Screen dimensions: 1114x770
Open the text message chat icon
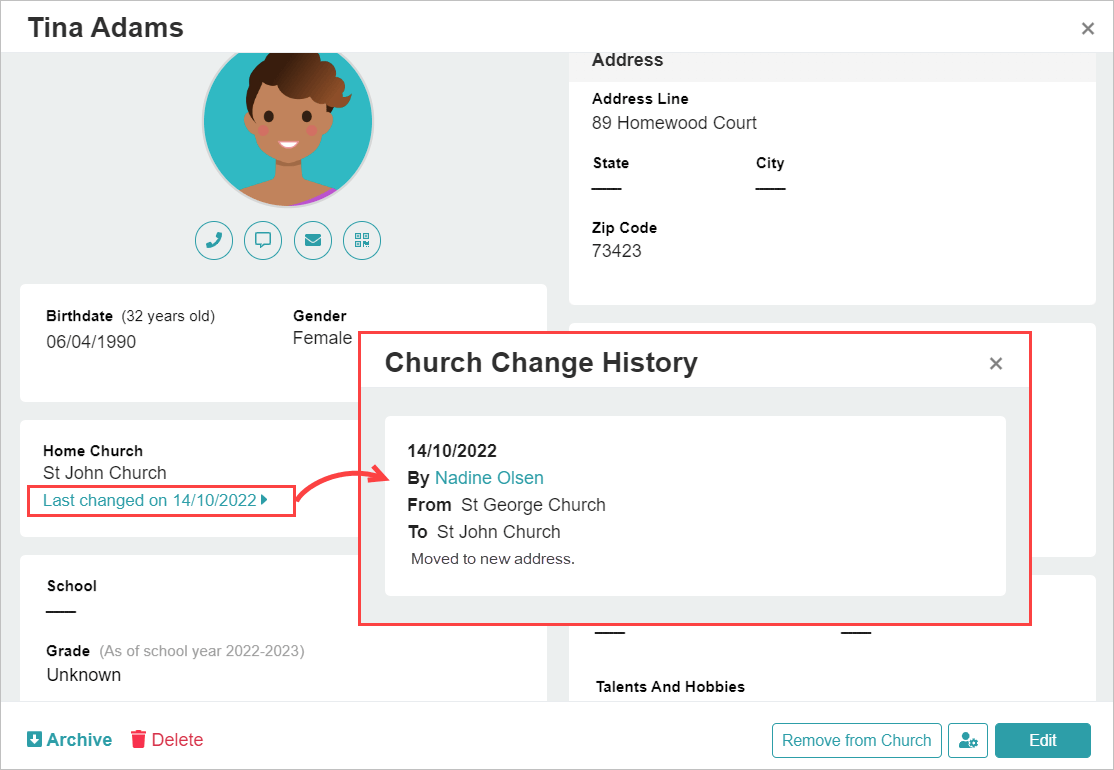(x=263, y=241)
